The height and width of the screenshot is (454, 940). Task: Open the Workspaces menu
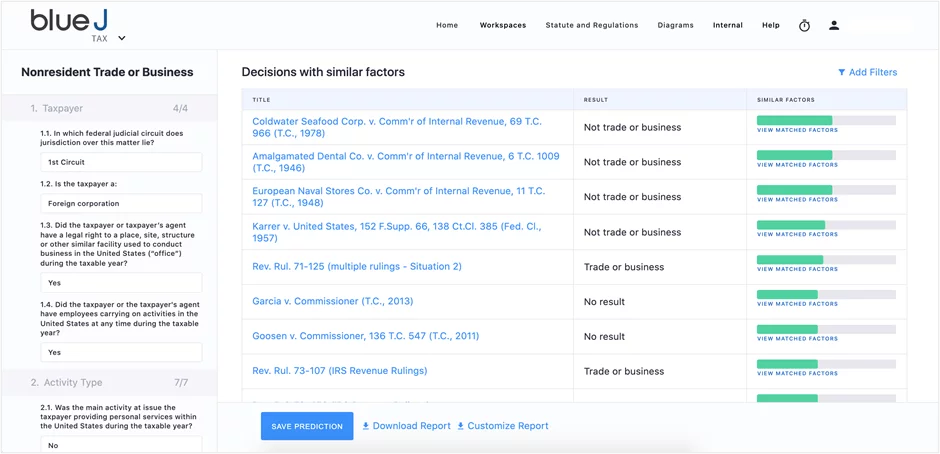502,25
